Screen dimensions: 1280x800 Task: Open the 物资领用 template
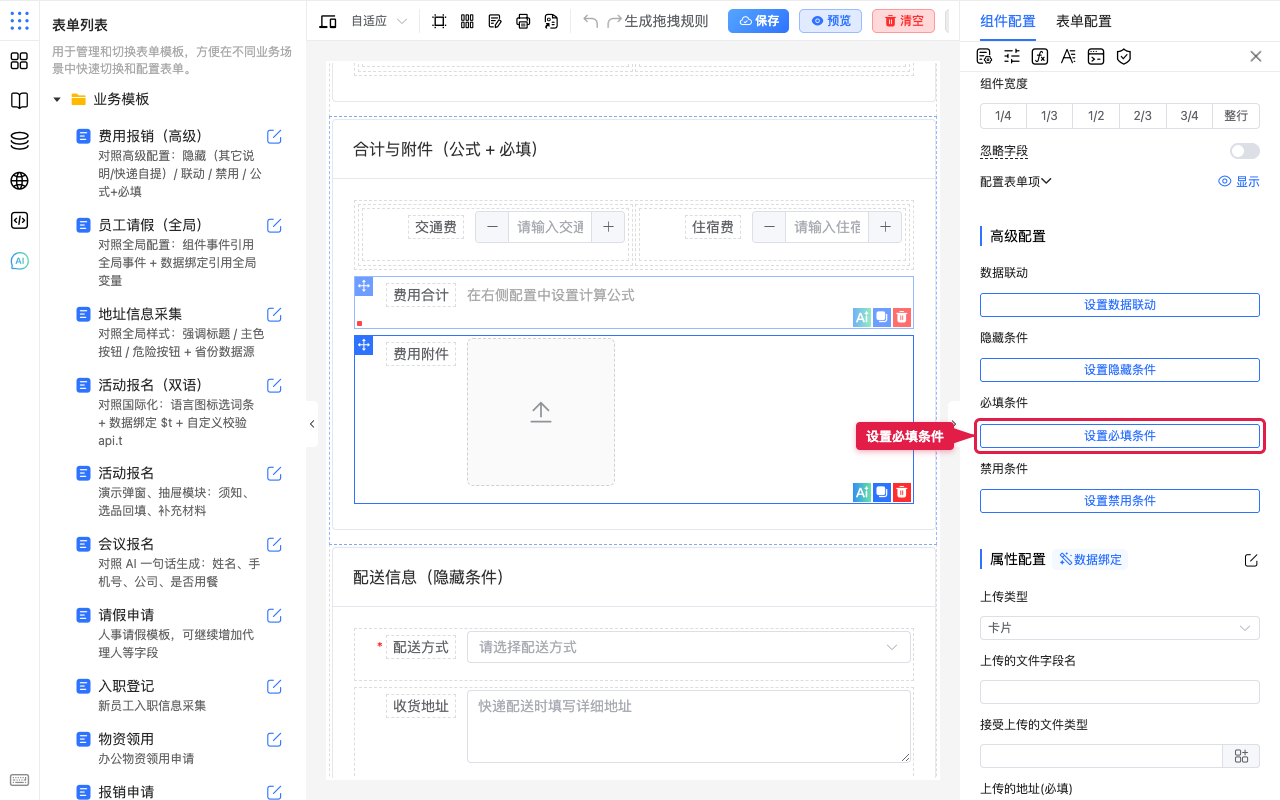click(126, 739)
